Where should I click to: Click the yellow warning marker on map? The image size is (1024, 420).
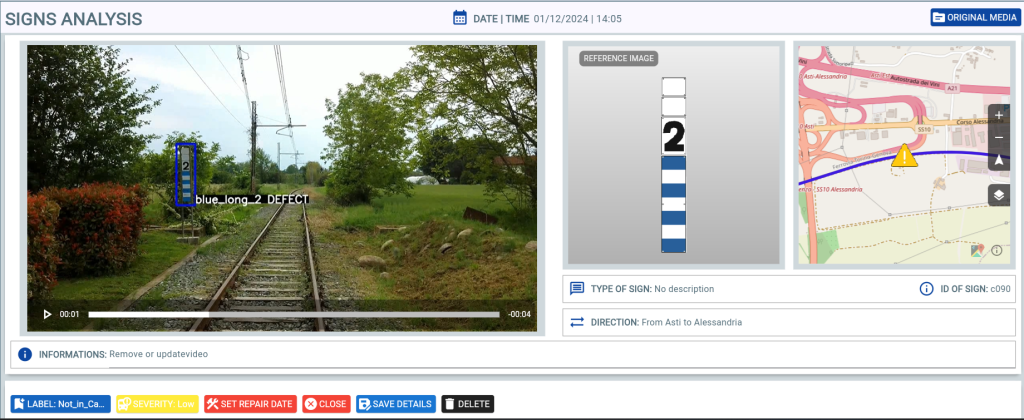pos(904,155)
